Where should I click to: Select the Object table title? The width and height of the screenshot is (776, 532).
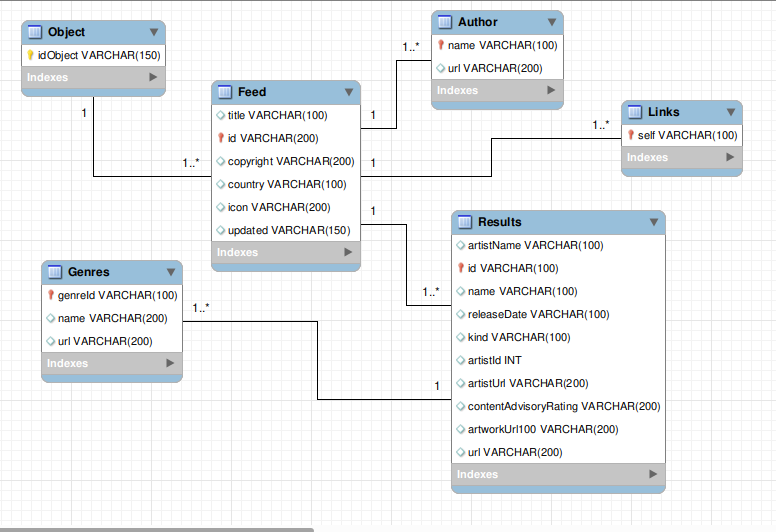point(66,32)
